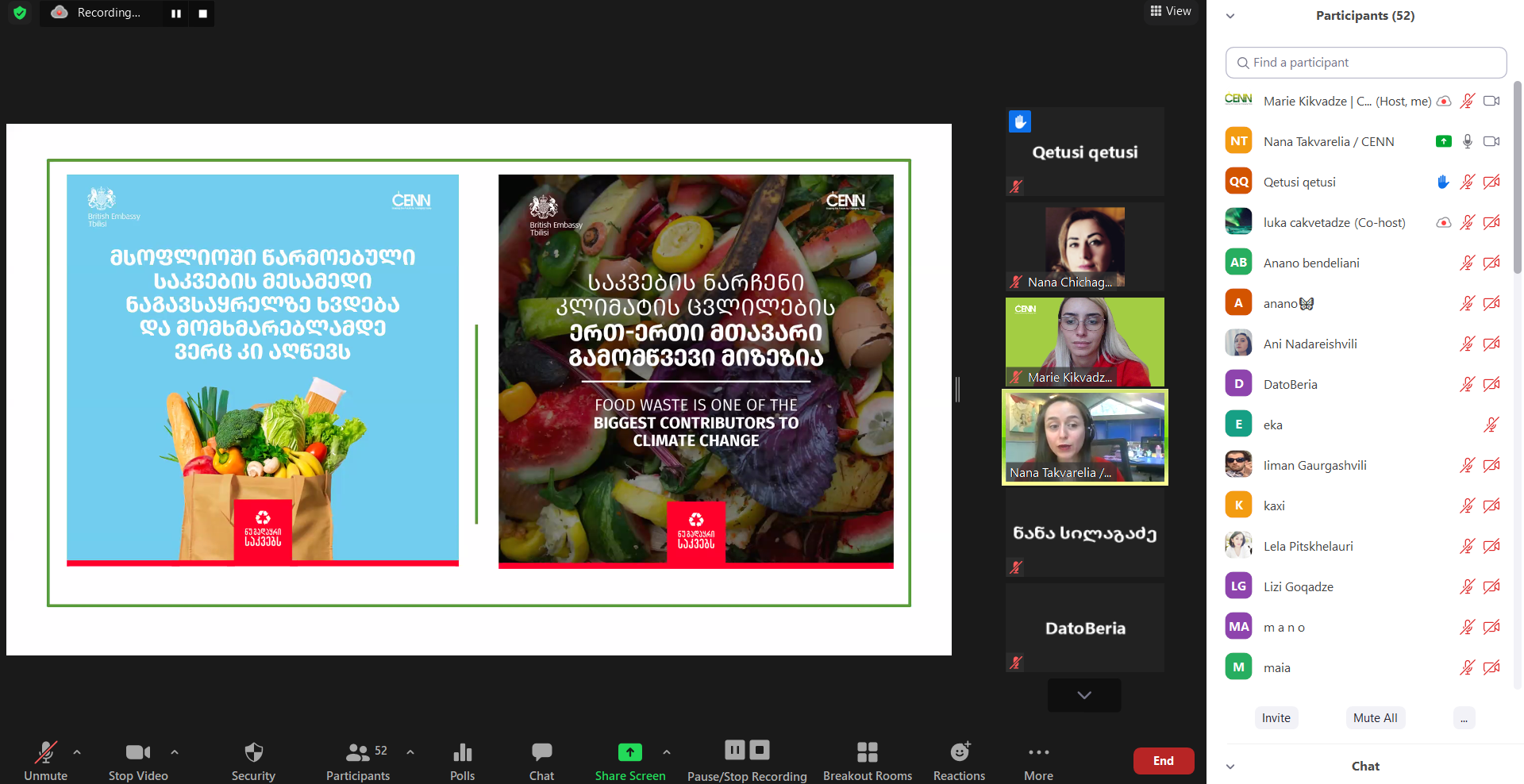The height and width of the screenshot is (784, 1524).
Task: Open the View layout menu
Action: 1171,11
